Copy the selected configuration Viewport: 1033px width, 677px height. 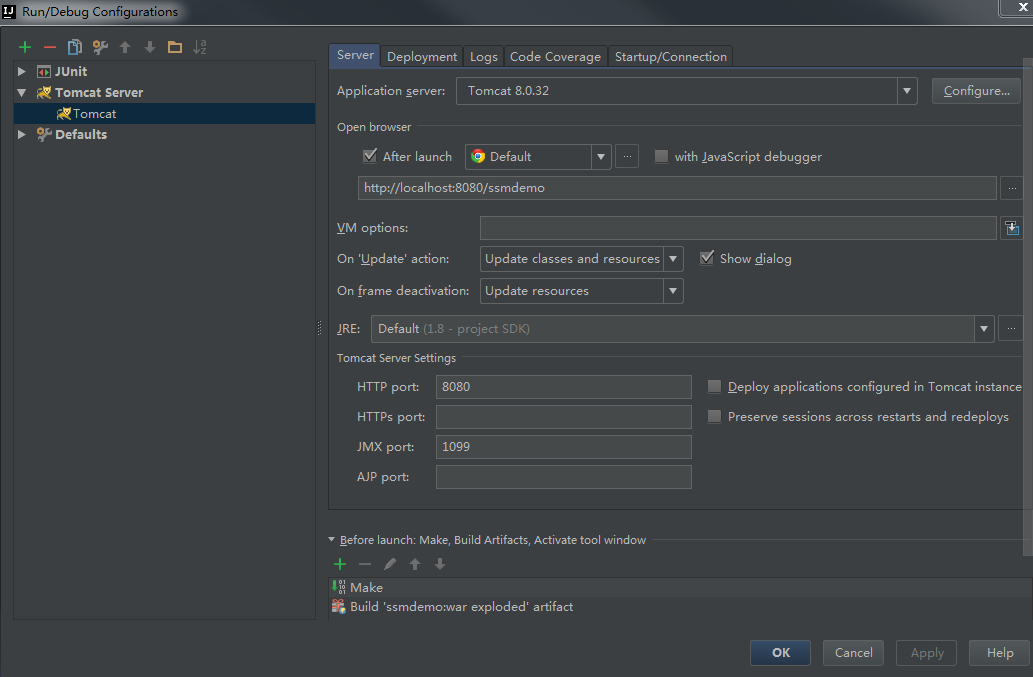[x=75, y=47]
